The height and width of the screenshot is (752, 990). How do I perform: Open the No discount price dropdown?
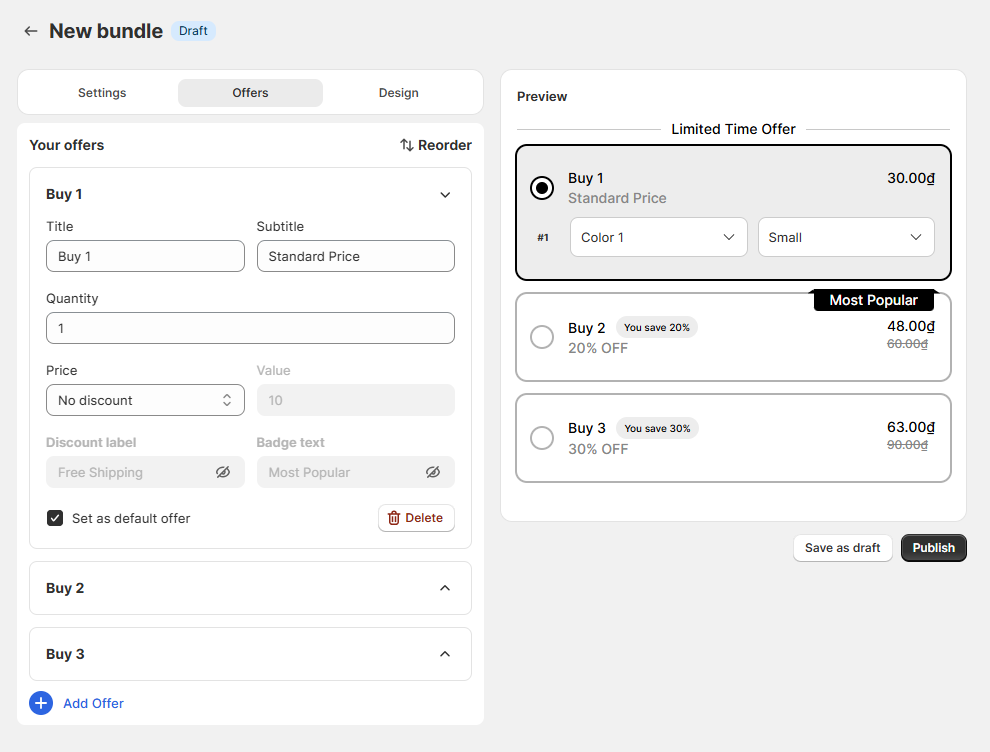point(145,400)
